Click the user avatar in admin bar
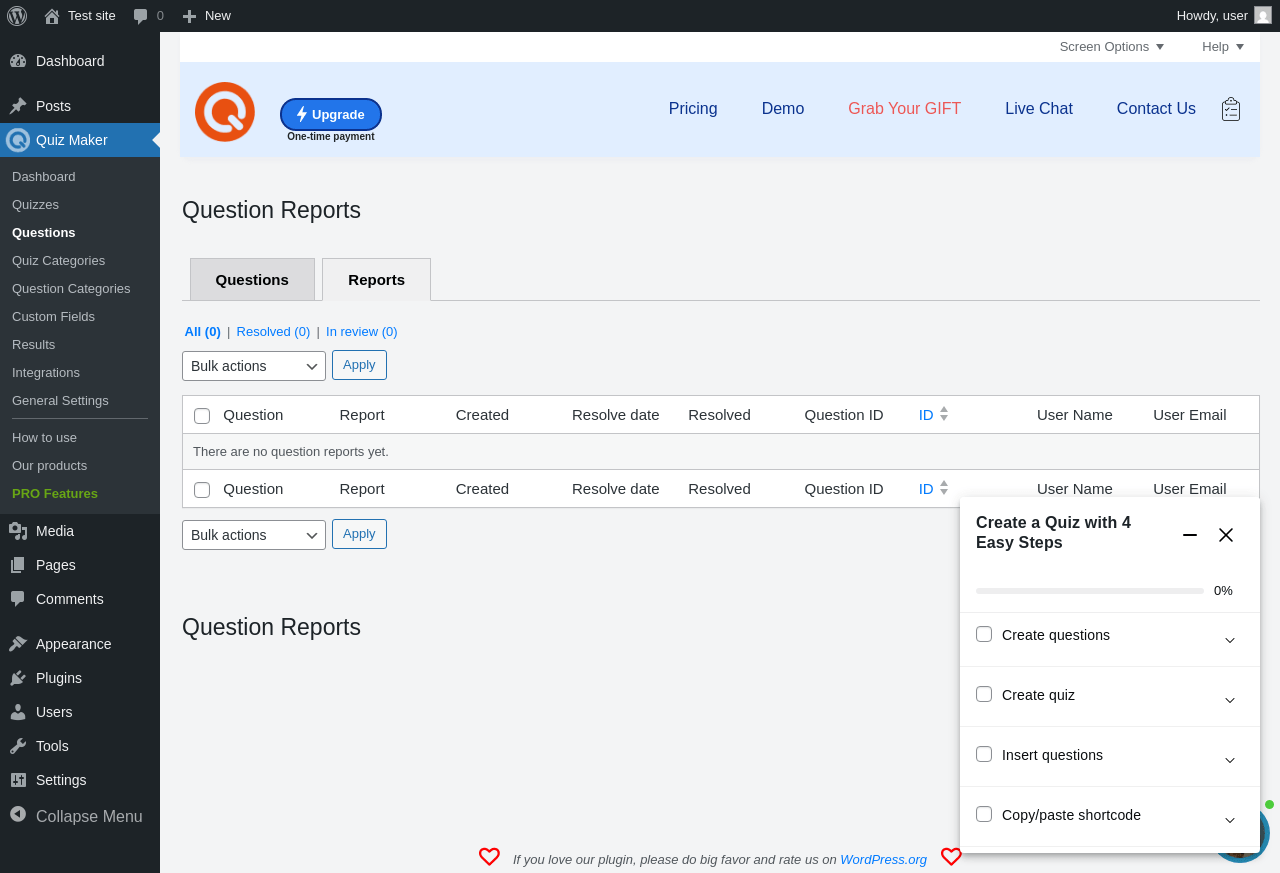The height and width of the screenshot is (873, 1280). [1263, 15]
